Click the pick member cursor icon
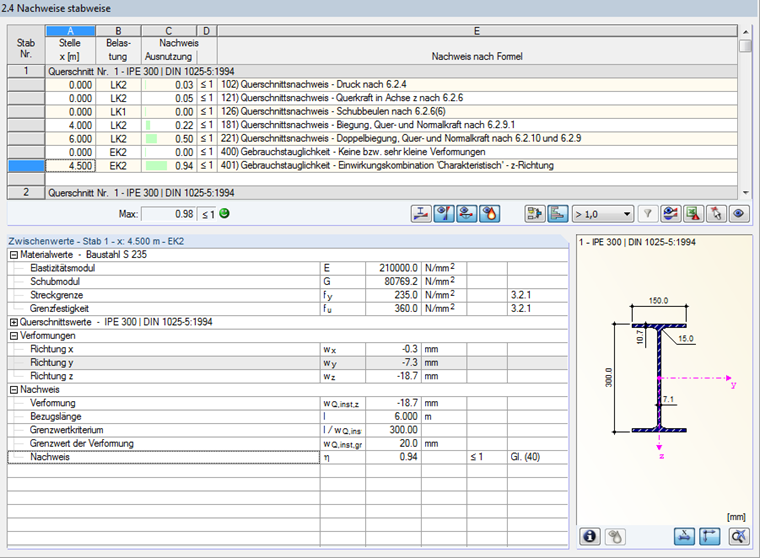The height and width of the screenshot is (558, 760). pos(716,213)
